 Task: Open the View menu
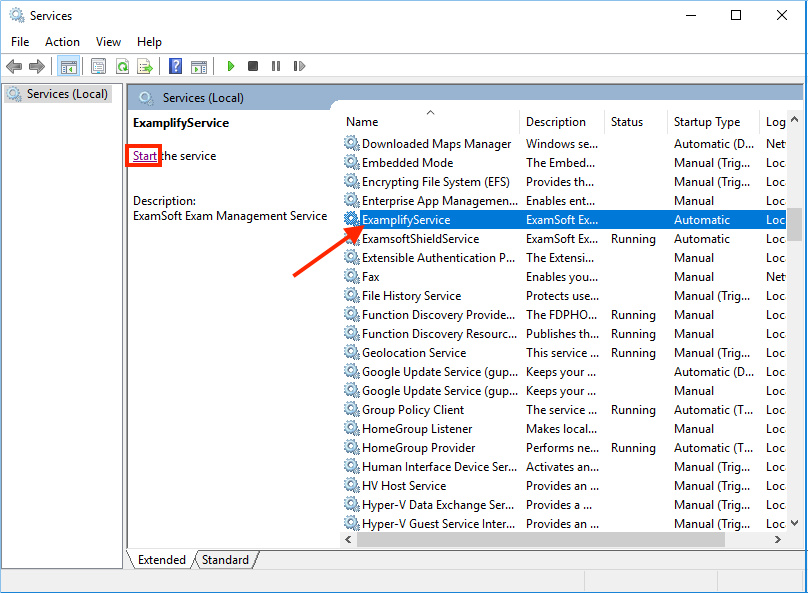pos(108,42)
